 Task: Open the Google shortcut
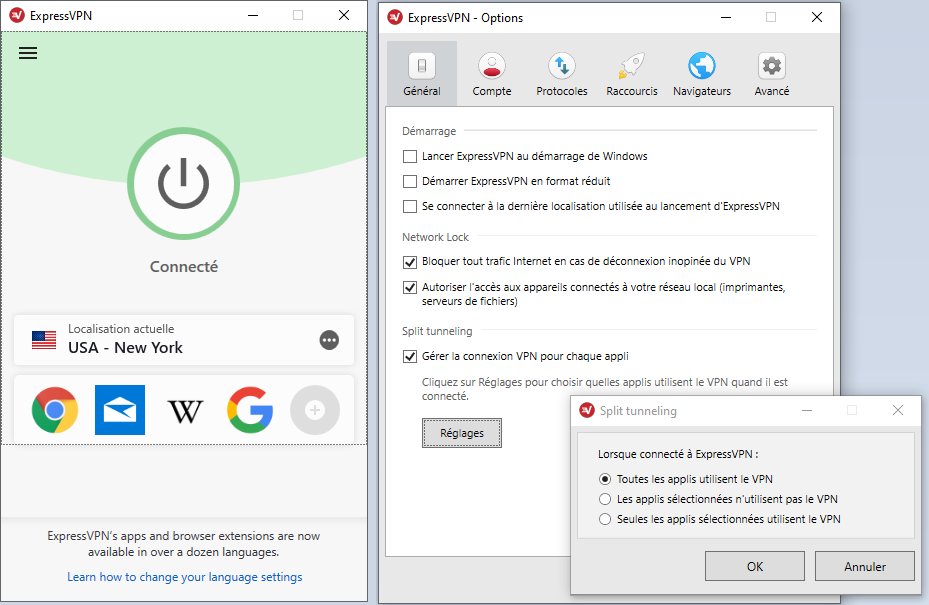[250, 410]
